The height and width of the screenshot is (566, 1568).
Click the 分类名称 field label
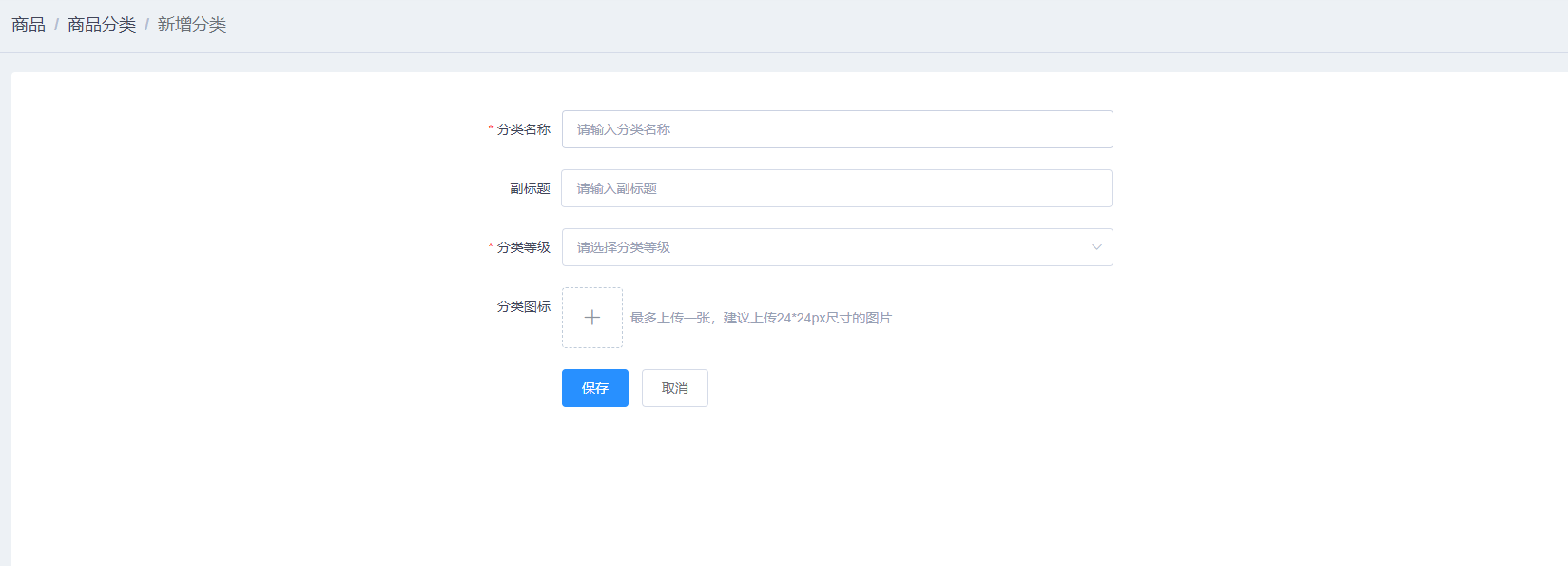(x=524, y=129)
